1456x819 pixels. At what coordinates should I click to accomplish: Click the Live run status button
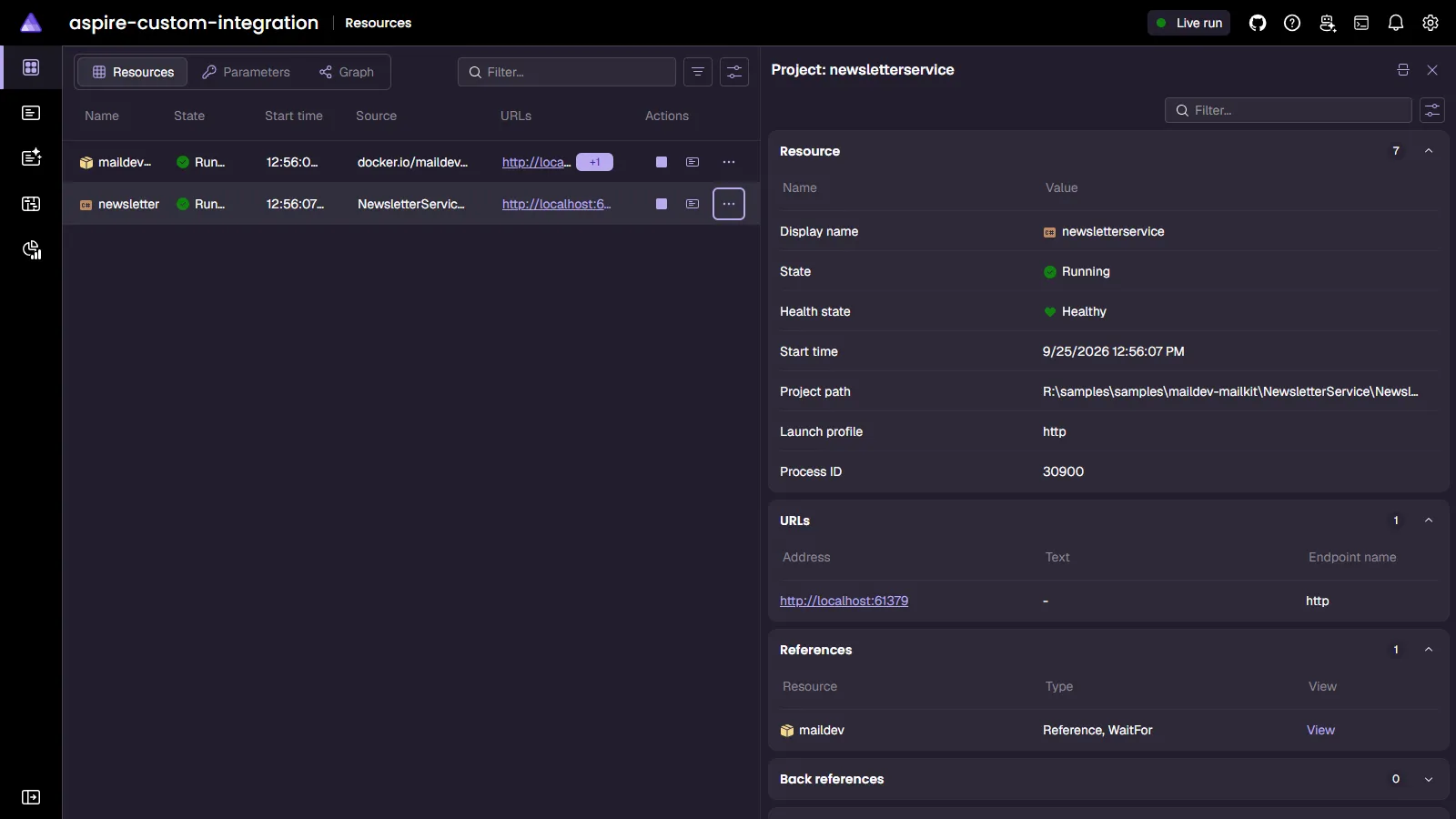1188,23
